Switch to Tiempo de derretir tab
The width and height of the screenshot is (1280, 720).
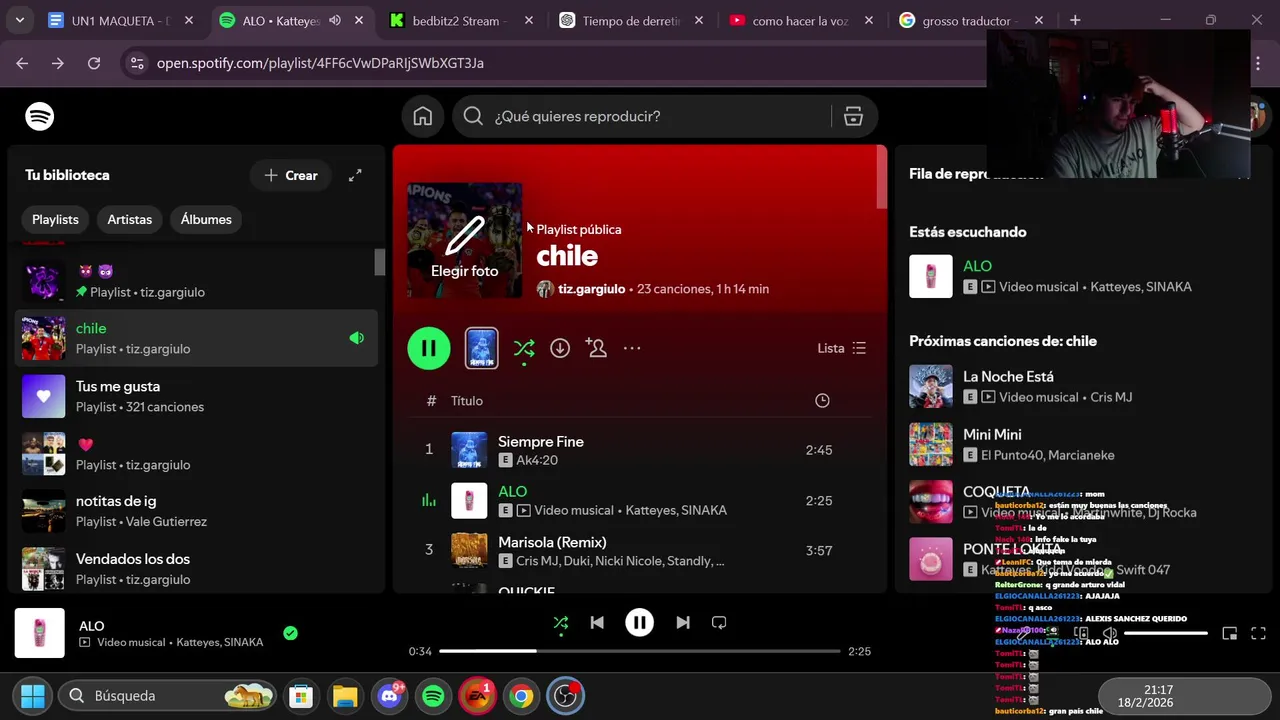[631, 20]
